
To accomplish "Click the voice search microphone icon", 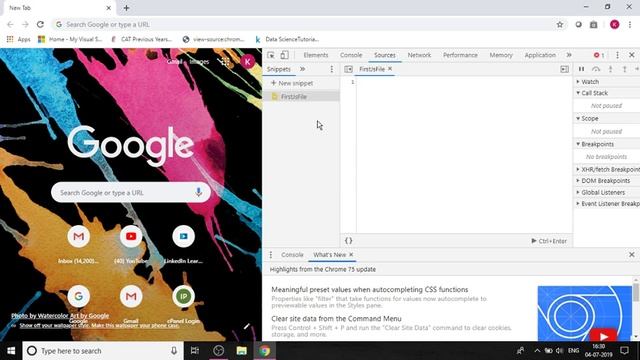I will tap(199, 192).
